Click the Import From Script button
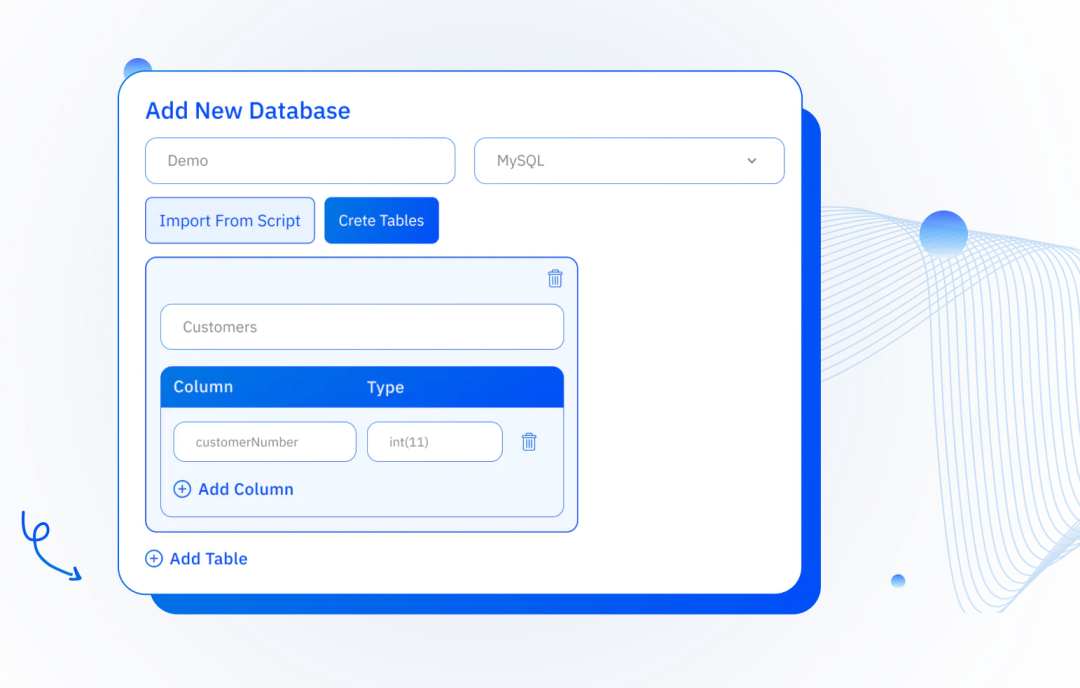 [229, 220]
